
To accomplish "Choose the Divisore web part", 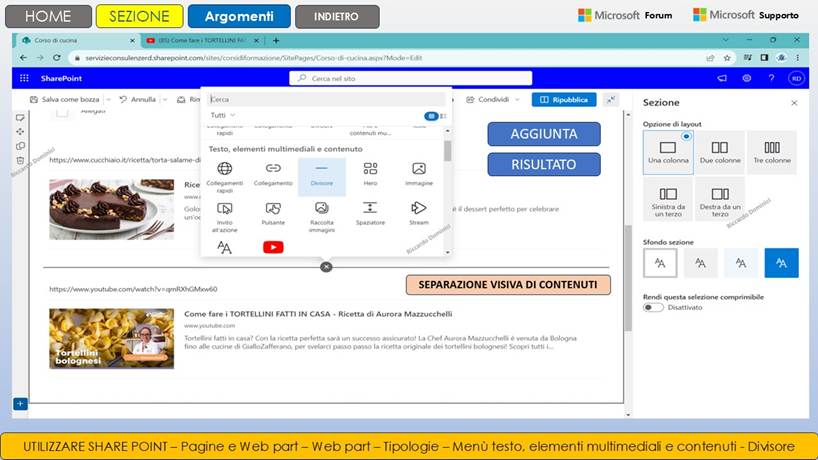I will 321,177.
